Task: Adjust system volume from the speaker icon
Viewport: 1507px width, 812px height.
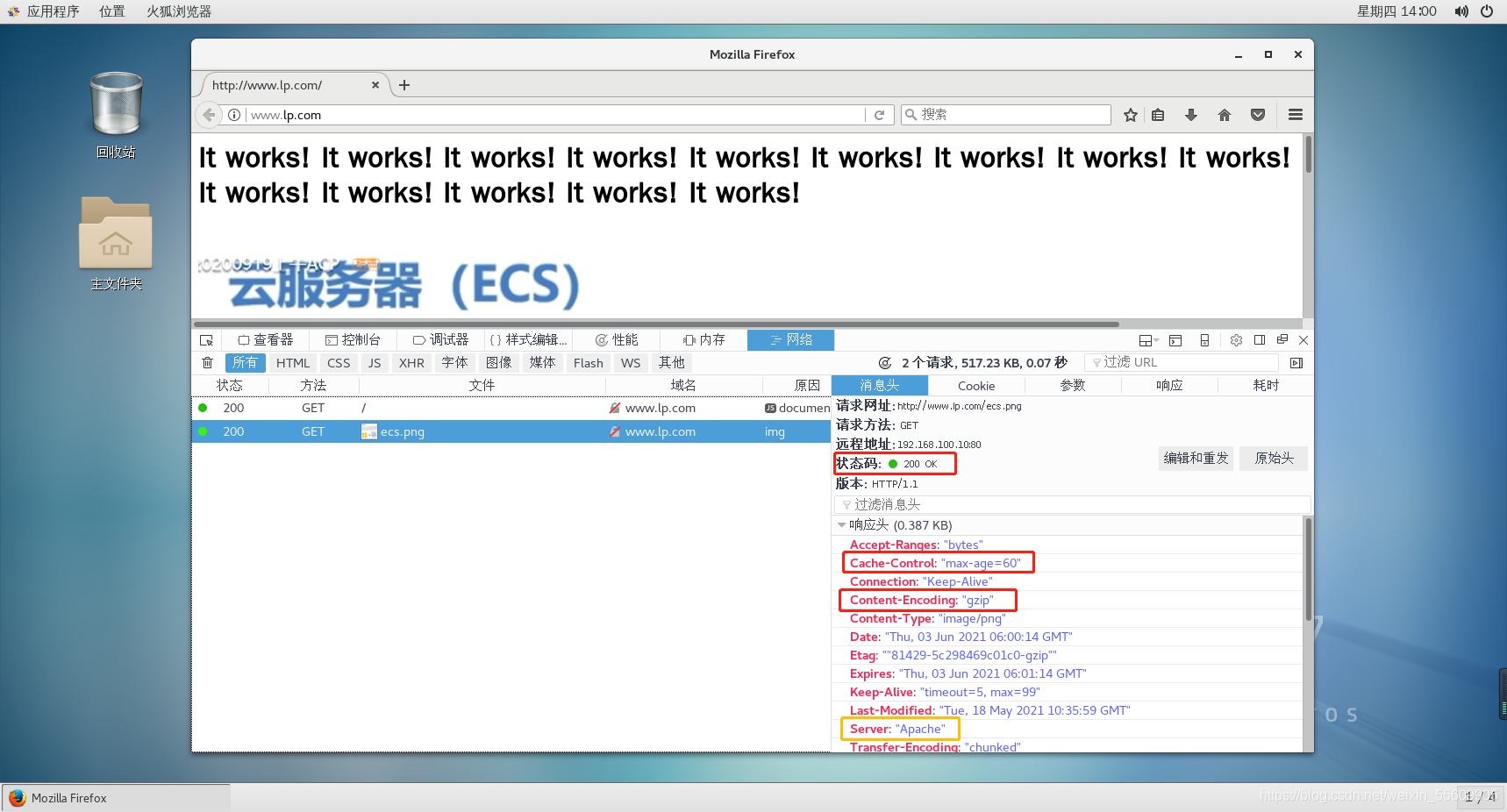Action: (1461, 11)
